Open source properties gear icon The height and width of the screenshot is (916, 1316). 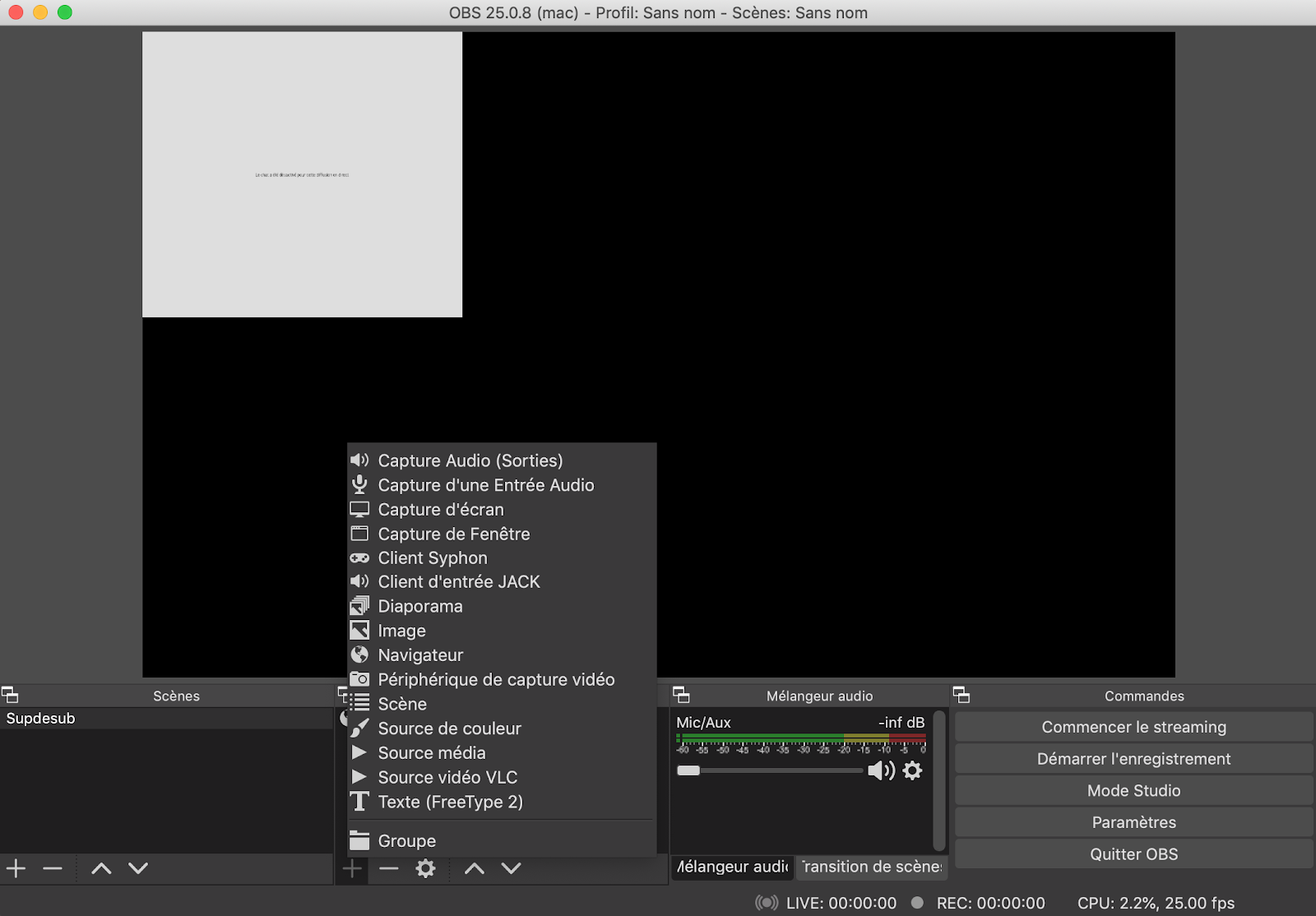[x=425, y=868]
